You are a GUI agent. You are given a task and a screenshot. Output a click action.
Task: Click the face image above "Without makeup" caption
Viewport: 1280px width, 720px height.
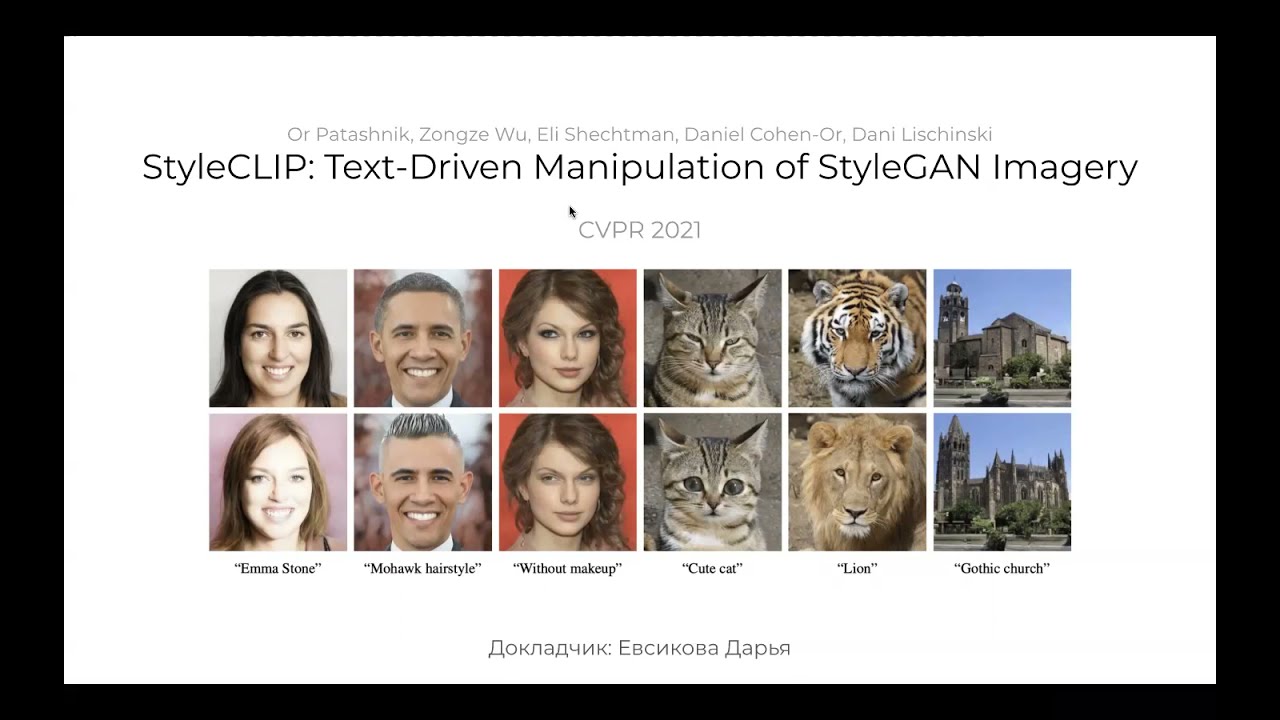[567, 482]
